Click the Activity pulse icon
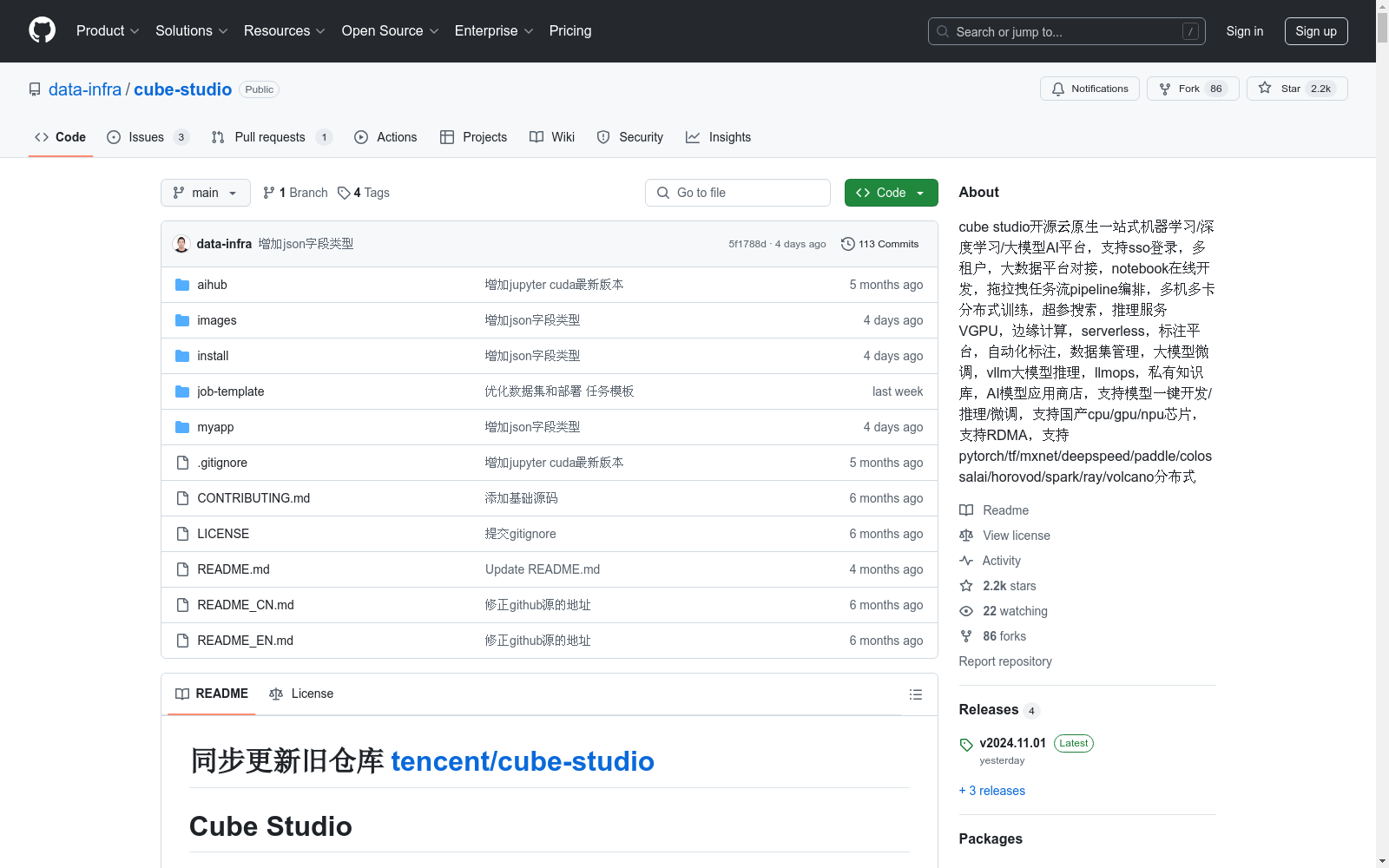The height and width of the screenshot is (868, 1389). [966, 561]
